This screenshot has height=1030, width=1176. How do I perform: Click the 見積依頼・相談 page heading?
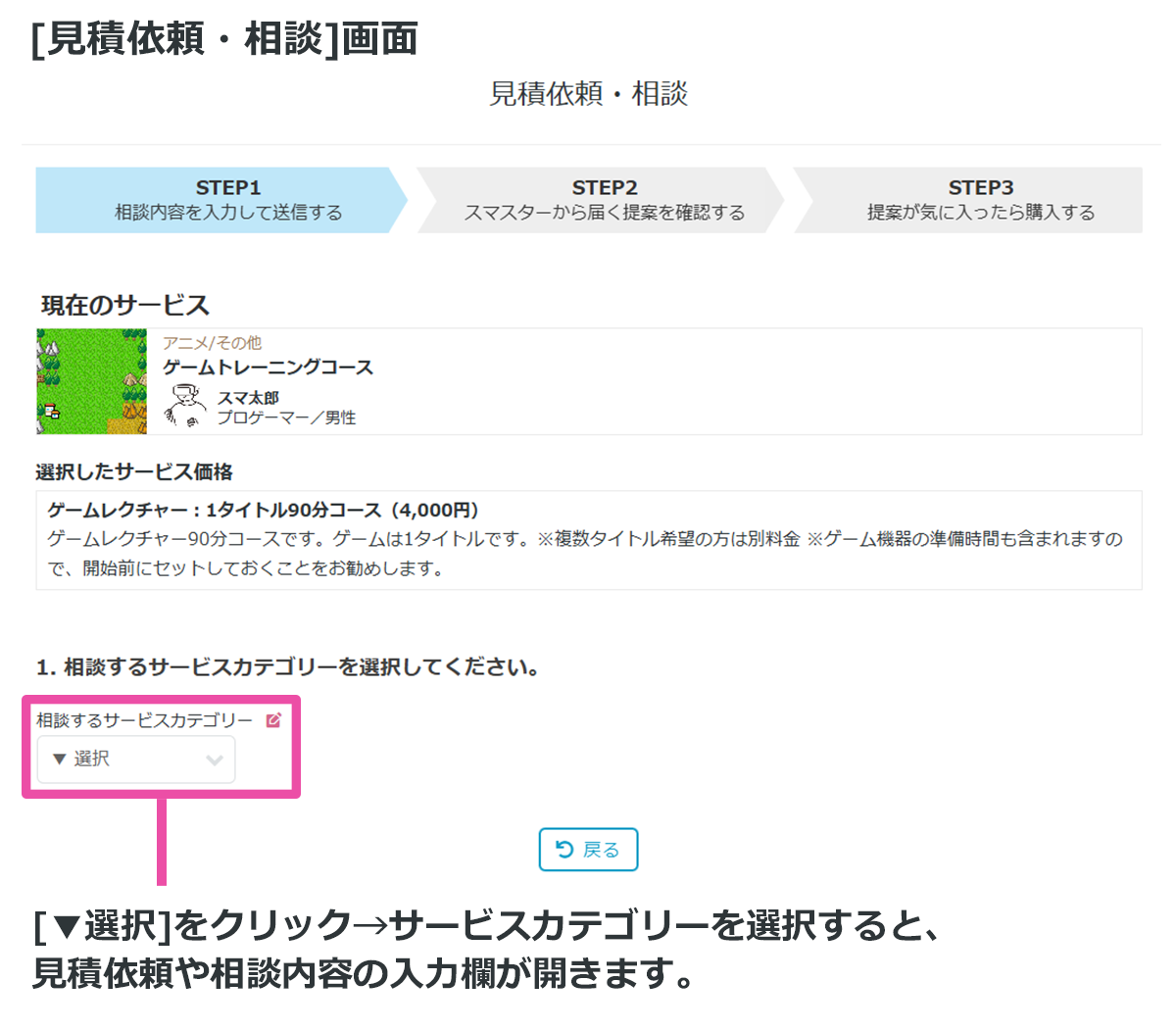588,94
